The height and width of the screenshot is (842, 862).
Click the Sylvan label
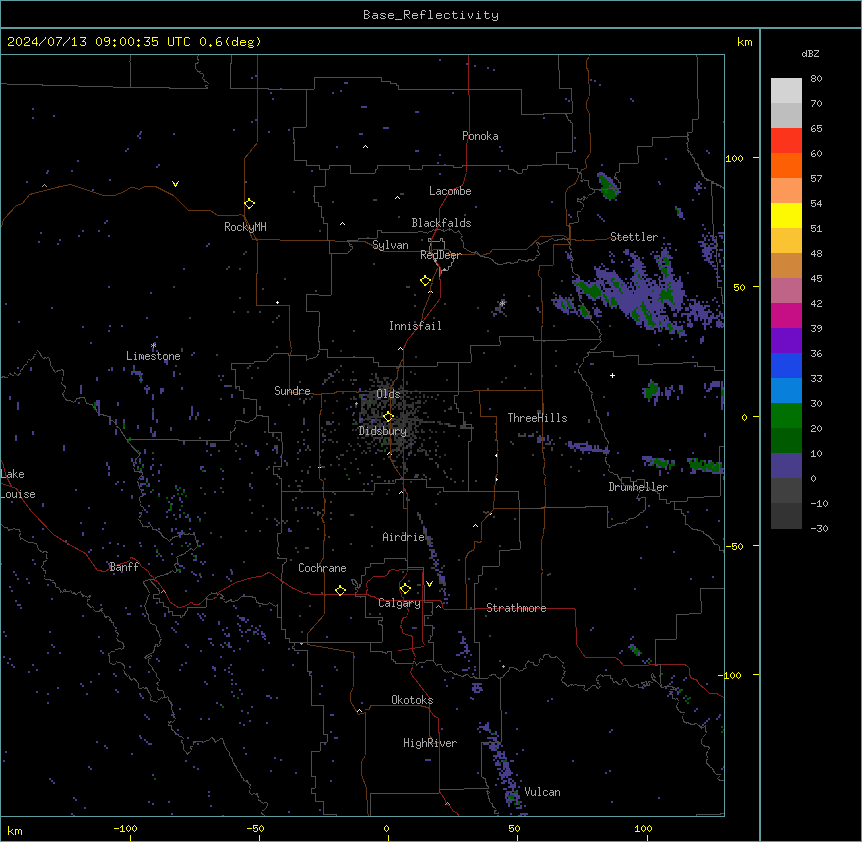point(390,245)
